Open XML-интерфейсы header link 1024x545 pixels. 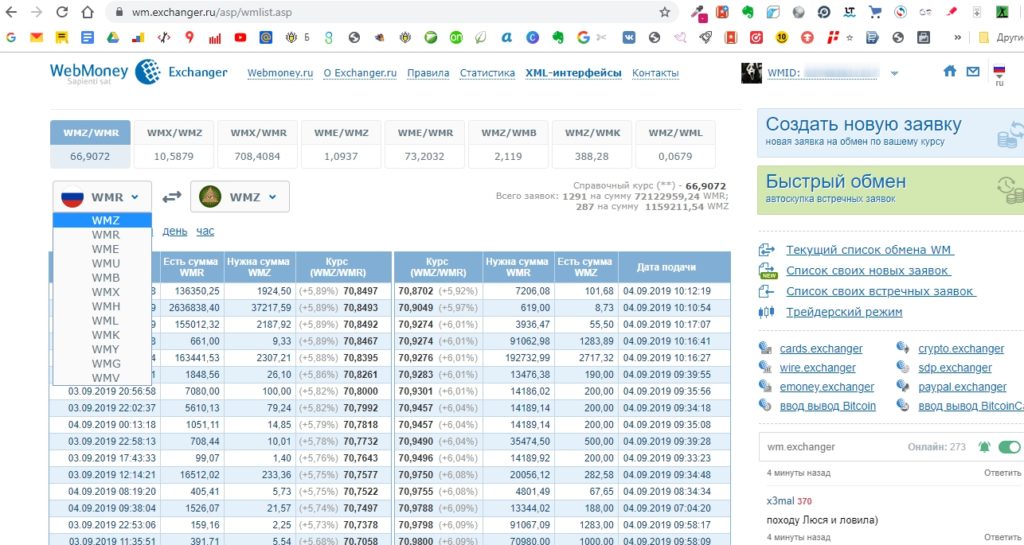coord(573,73)
